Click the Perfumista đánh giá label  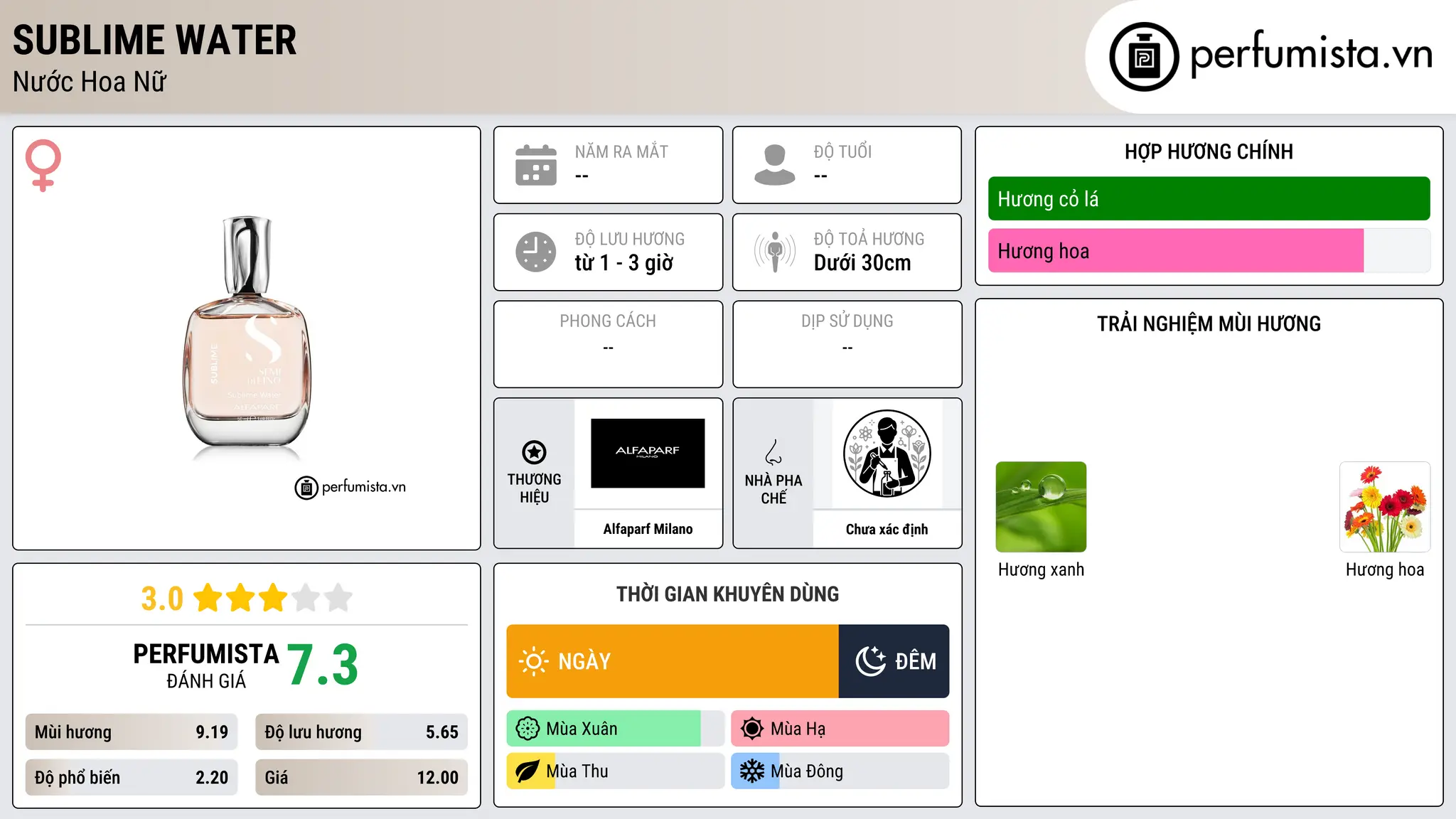click(206, 665)
